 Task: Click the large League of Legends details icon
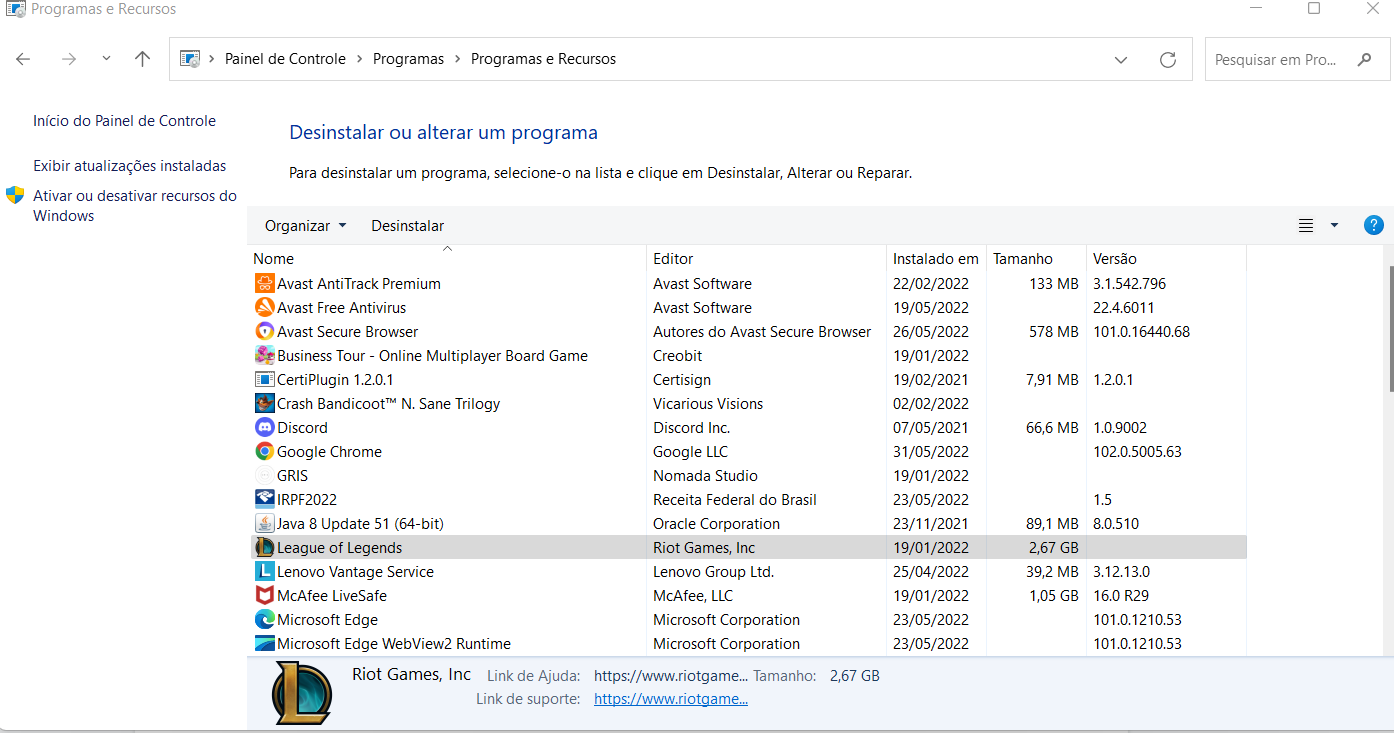pos(301,693)
